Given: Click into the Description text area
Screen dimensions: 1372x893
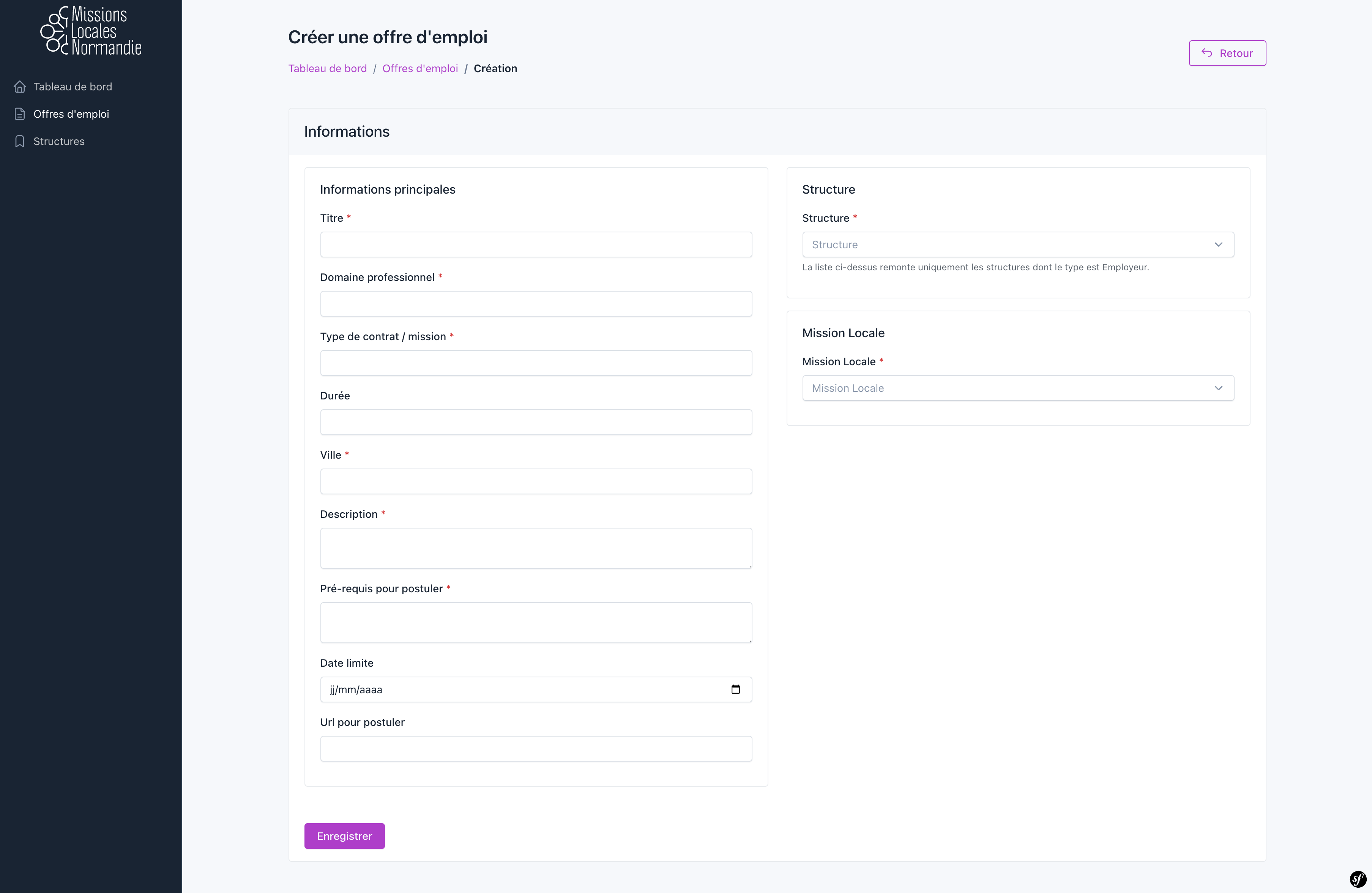Looking at the screenshot, I should pos(536,547).
